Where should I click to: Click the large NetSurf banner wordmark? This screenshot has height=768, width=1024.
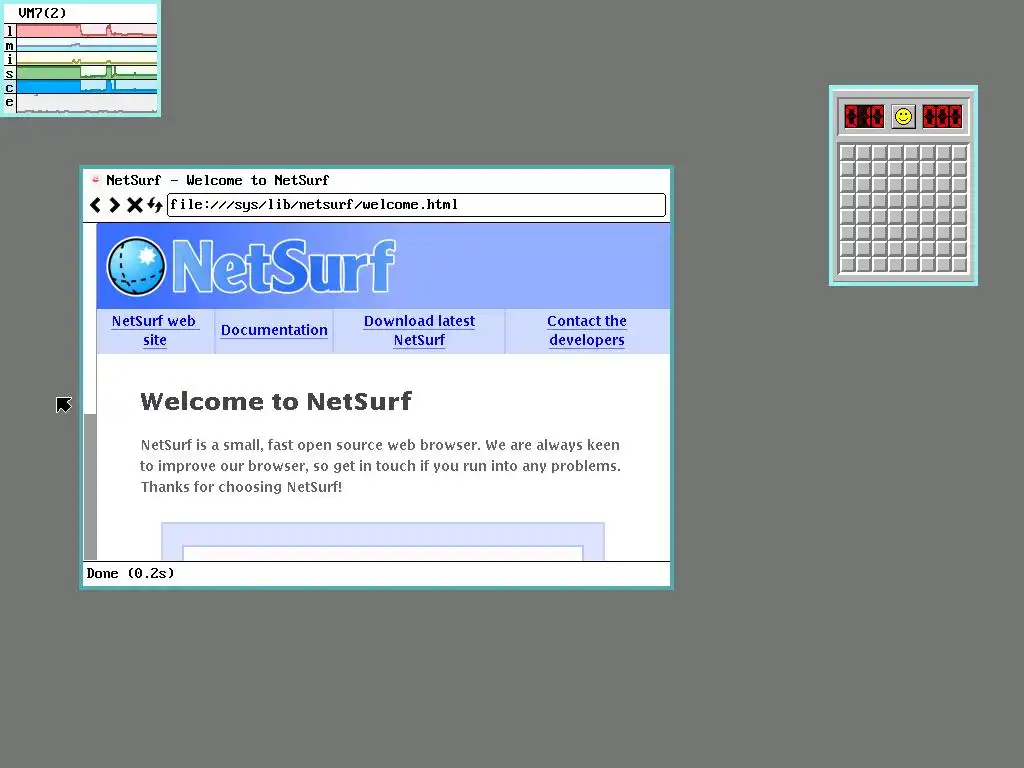(x=284, y=266)
